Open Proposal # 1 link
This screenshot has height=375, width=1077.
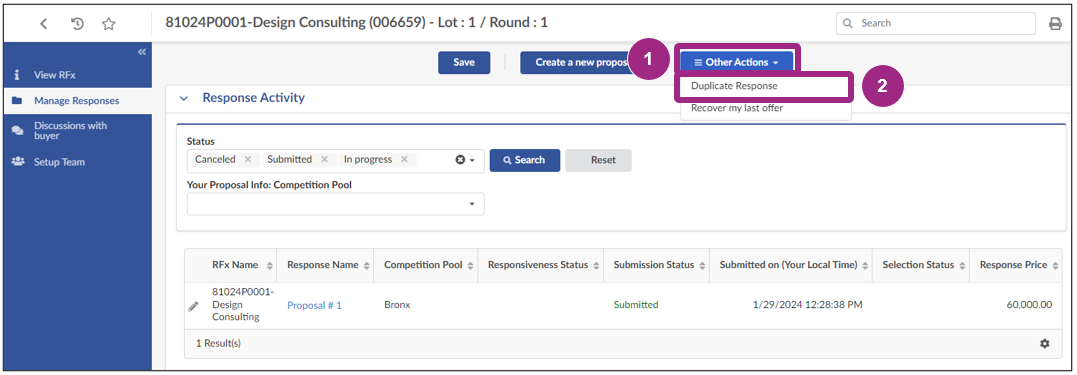pos(314,306)
